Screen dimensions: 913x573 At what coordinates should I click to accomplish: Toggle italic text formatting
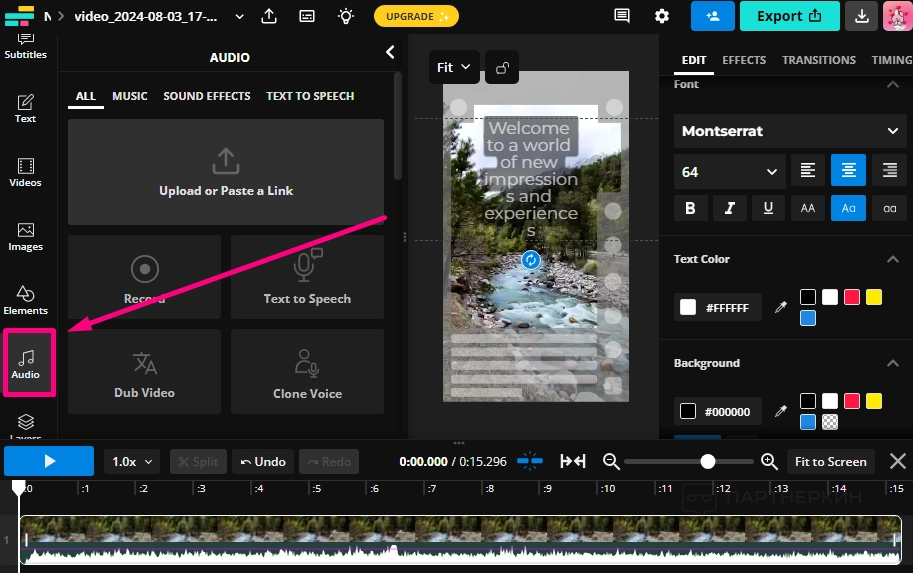(729, 208)
